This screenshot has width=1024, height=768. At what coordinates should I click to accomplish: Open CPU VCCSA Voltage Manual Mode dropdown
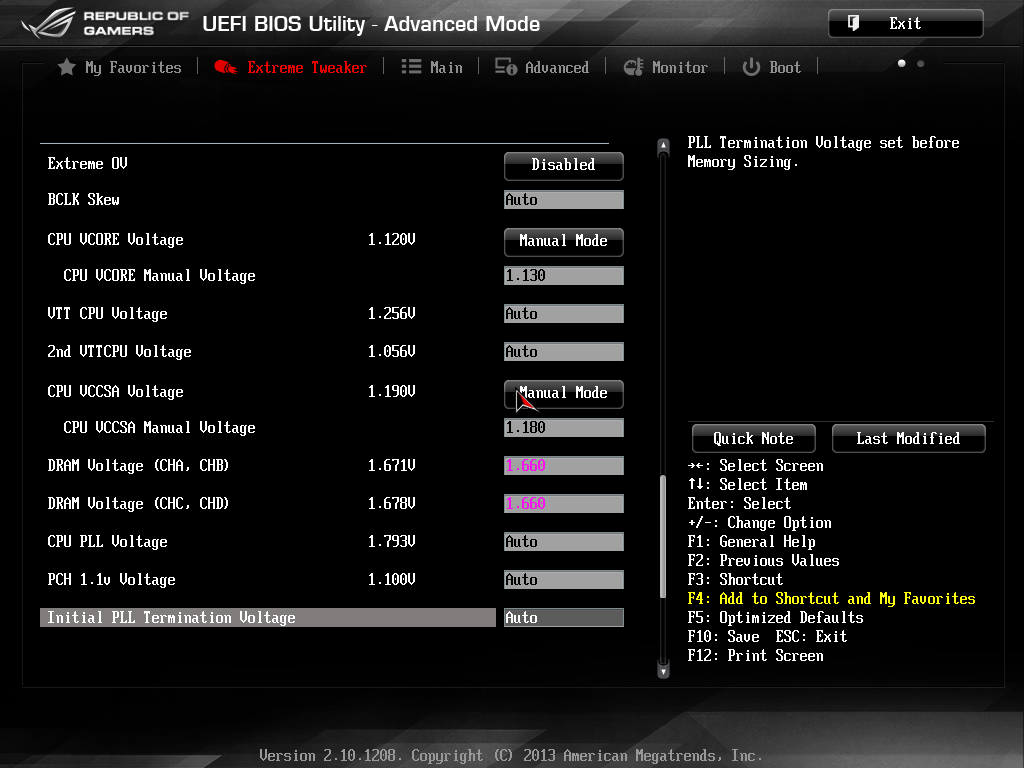click(563, 393)
